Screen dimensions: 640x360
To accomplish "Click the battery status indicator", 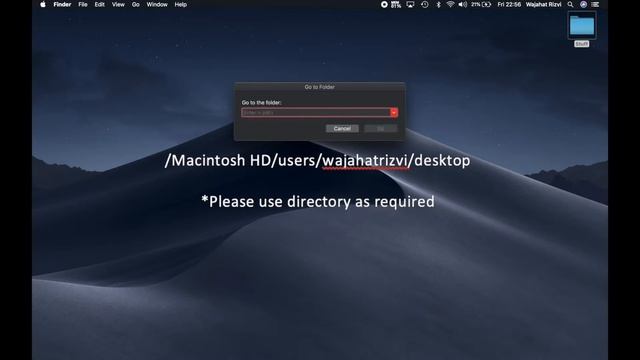I will click(481, 4).
